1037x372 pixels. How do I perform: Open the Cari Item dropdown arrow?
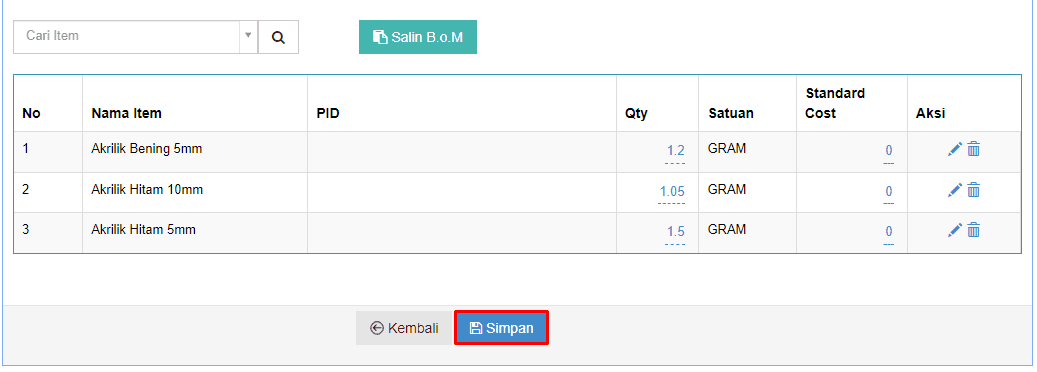[248, 36]
